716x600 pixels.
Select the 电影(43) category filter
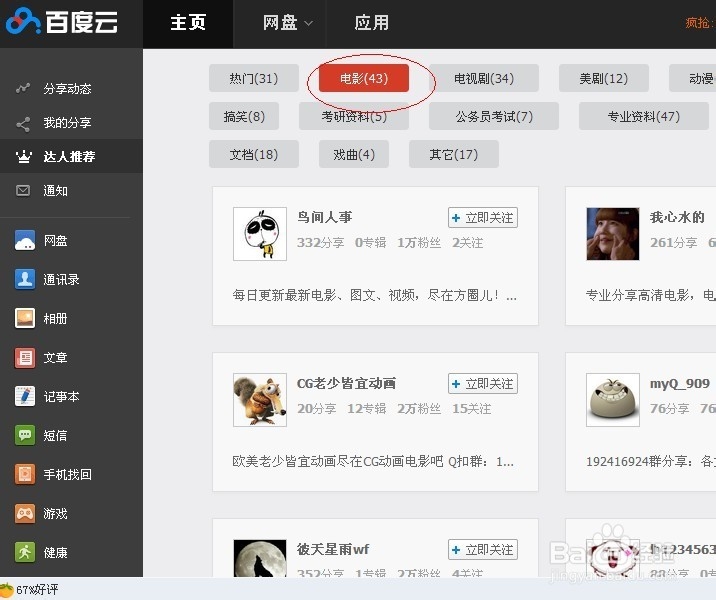click(x=364, y=78)
